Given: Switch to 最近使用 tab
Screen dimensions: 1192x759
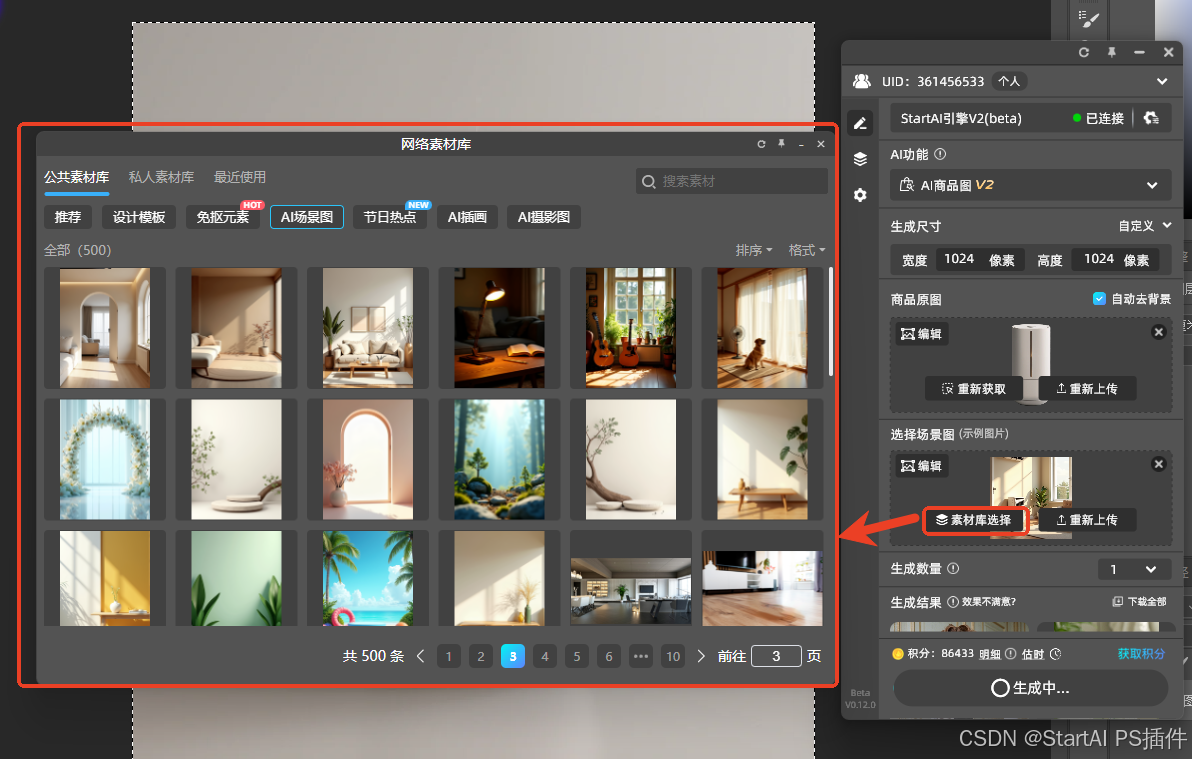Looking at the screenshot, I should [239, 177].
